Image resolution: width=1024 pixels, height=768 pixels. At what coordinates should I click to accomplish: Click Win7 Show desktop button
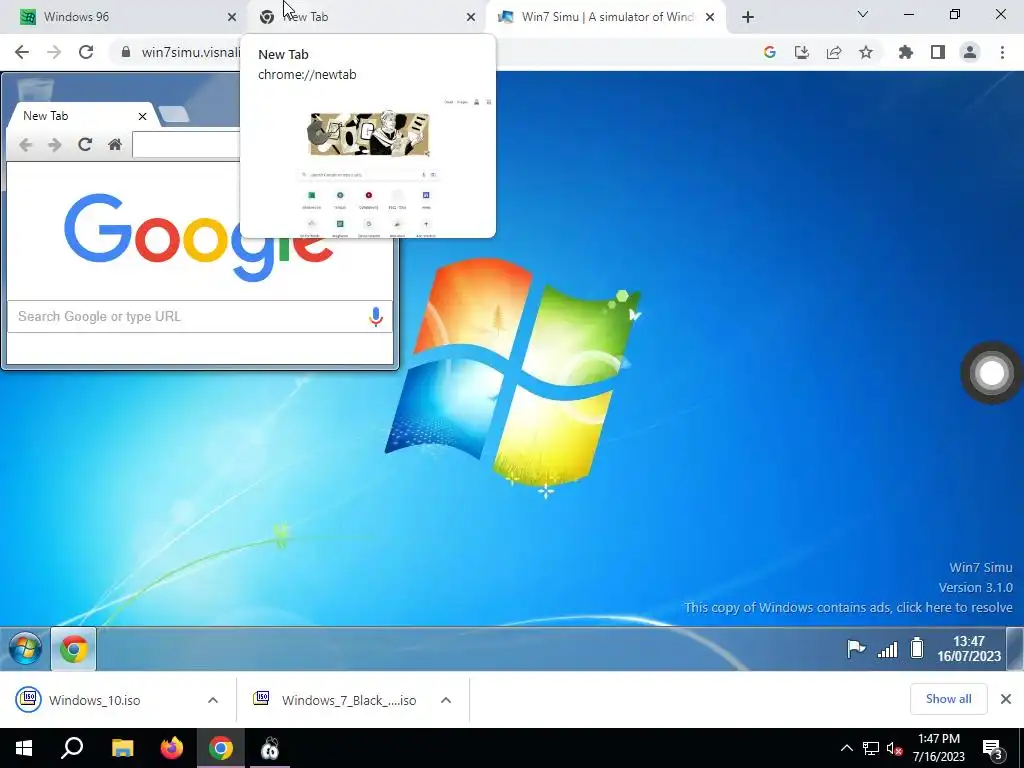pyautogui.click(x=1015, y=648)
